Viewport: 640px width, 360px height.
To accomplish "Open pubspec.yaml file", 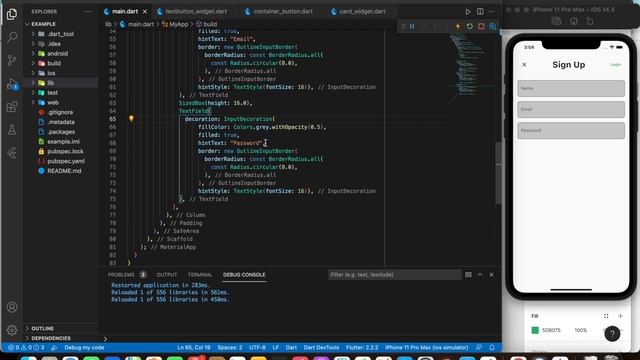I will [65, 161].
